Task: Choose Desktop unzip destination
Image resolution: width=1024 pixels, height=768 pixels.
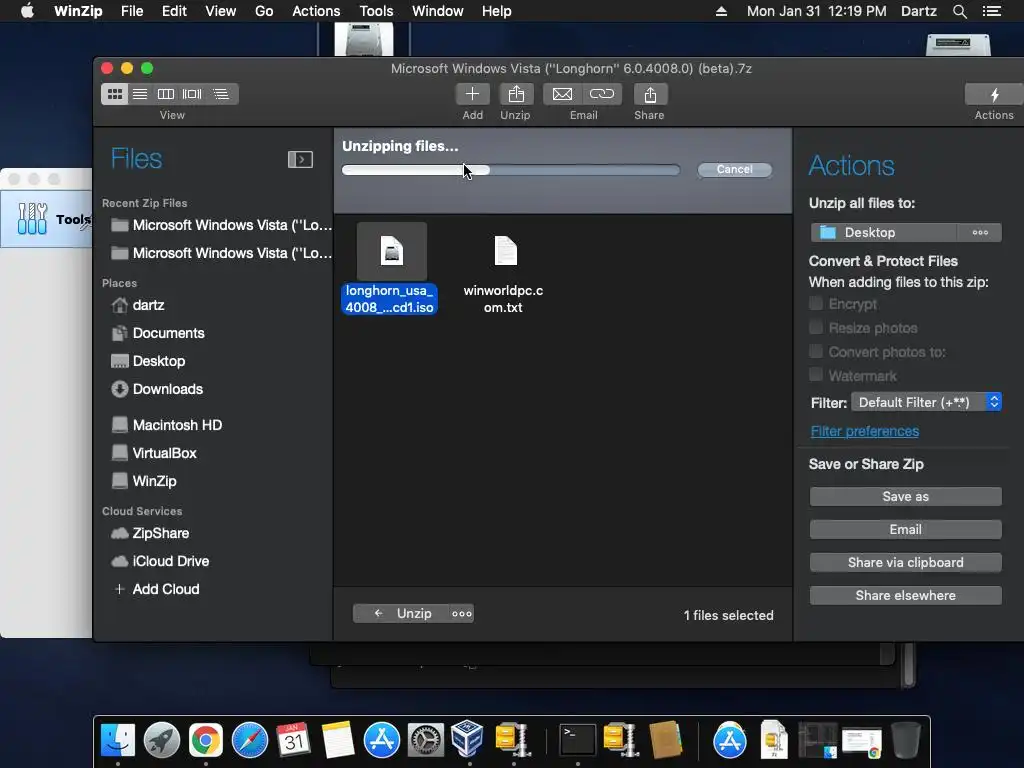Action: 884,232
